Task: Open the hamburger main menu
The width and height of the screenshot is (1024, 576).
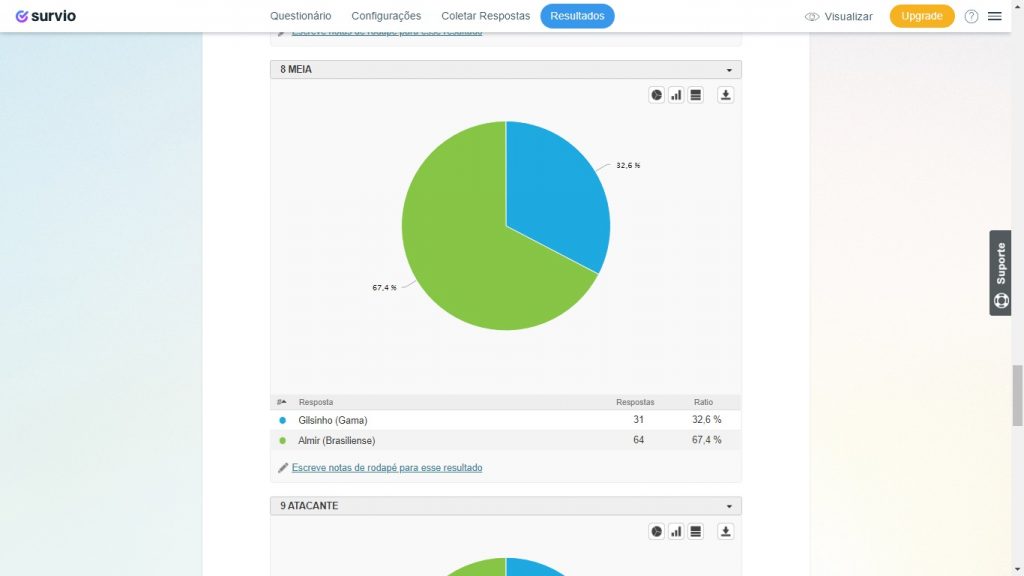Action: point(995,16)
